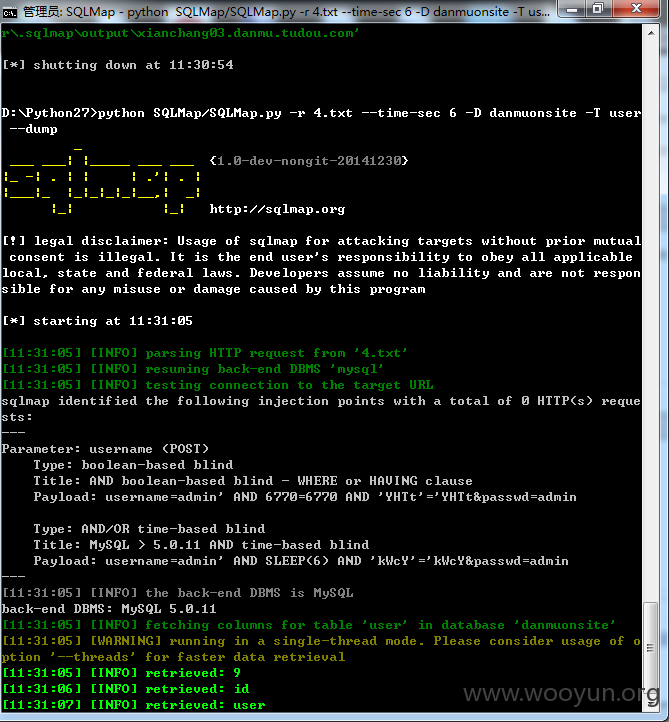Minimize the SQLMap console window
This screenshot has height=722, width=669.
click(571, 9)
